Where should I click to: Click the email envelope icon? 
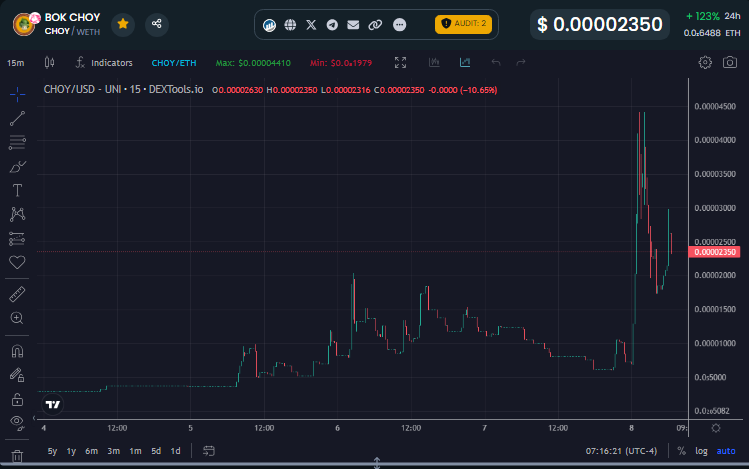(x=353, y=24)
